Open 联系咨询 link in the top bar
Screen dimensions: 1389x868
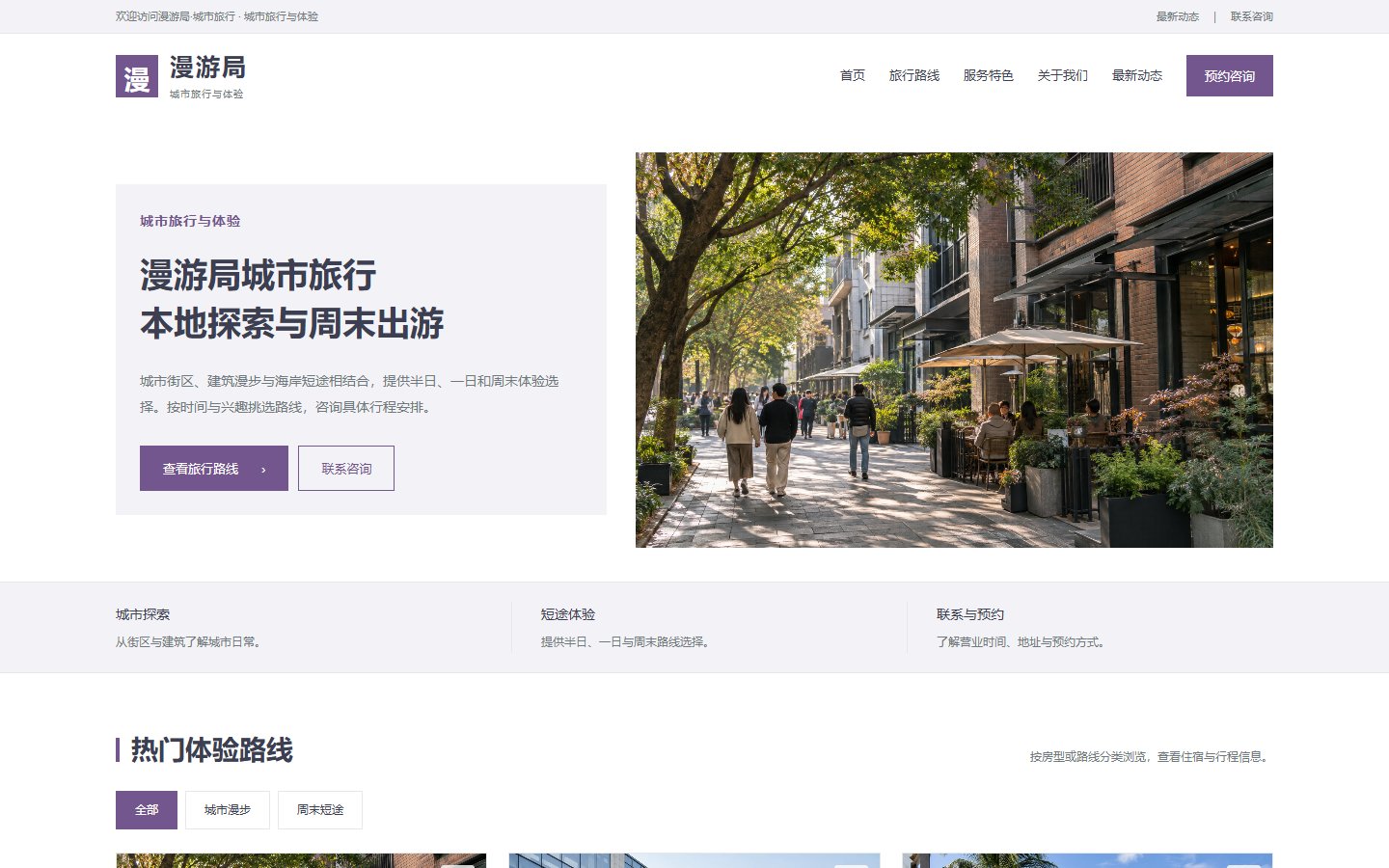tap(1252, 16)
